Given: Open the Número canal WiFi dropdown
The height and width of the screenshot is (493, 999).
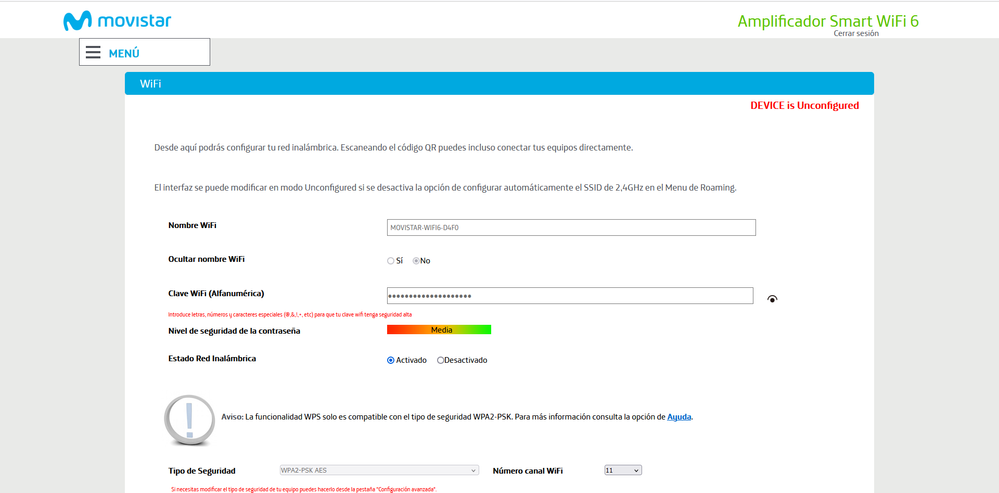Looking at the screenshot, I should click(622, 470).
